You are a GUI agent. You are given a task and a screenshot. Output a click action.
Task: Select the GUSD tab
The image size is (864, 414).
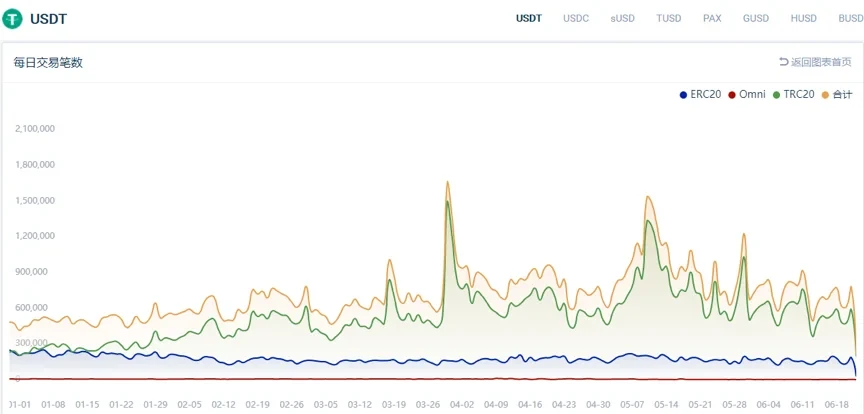(x=756, y=19)
